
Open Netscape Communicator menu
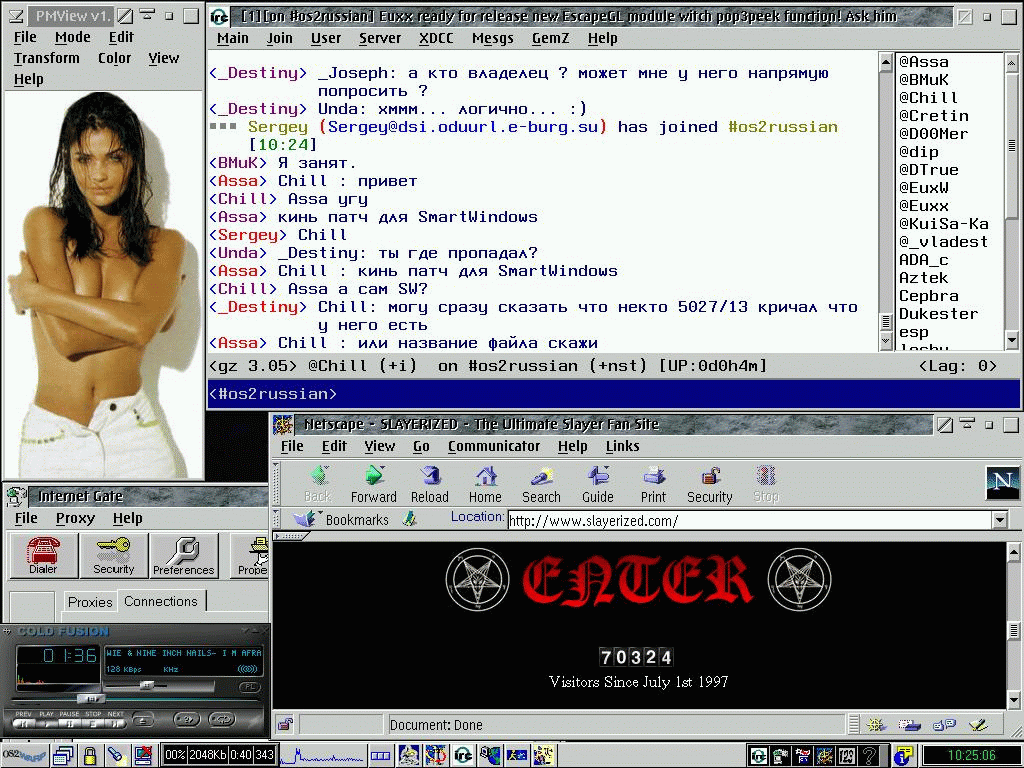[494, 446]
